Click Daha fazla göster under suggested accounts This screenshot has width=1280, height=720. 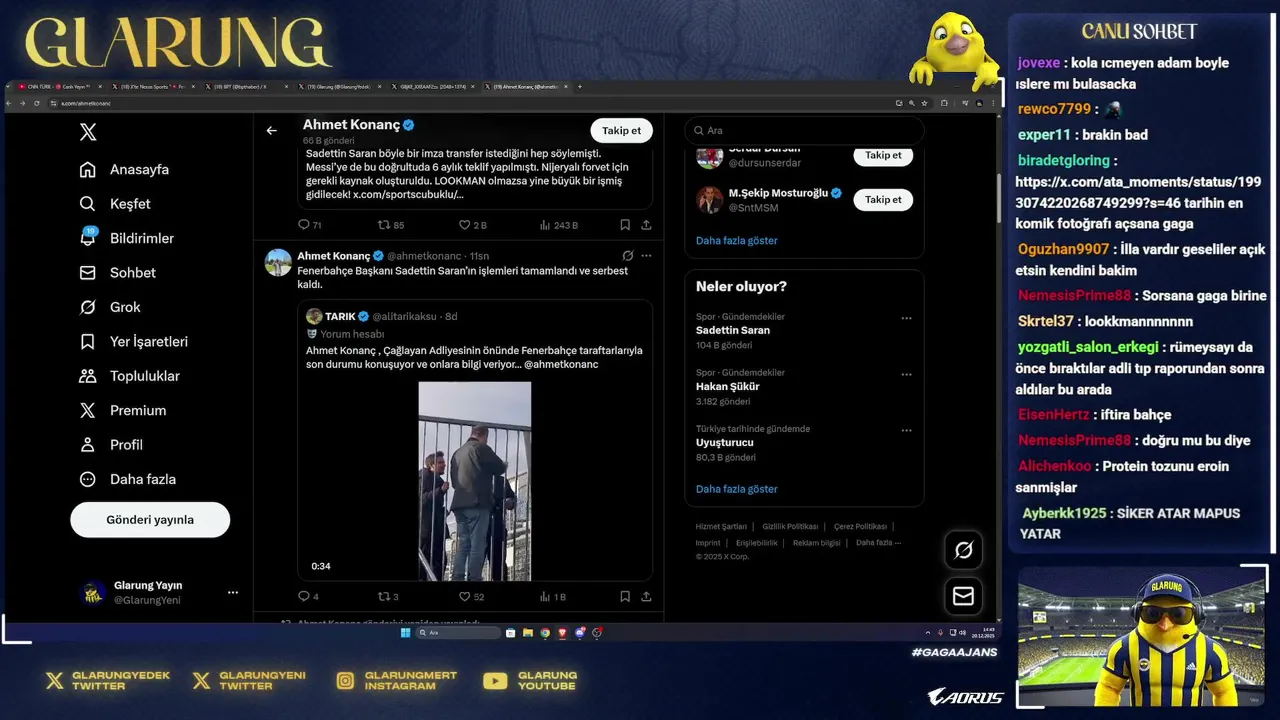pos(736,240)
